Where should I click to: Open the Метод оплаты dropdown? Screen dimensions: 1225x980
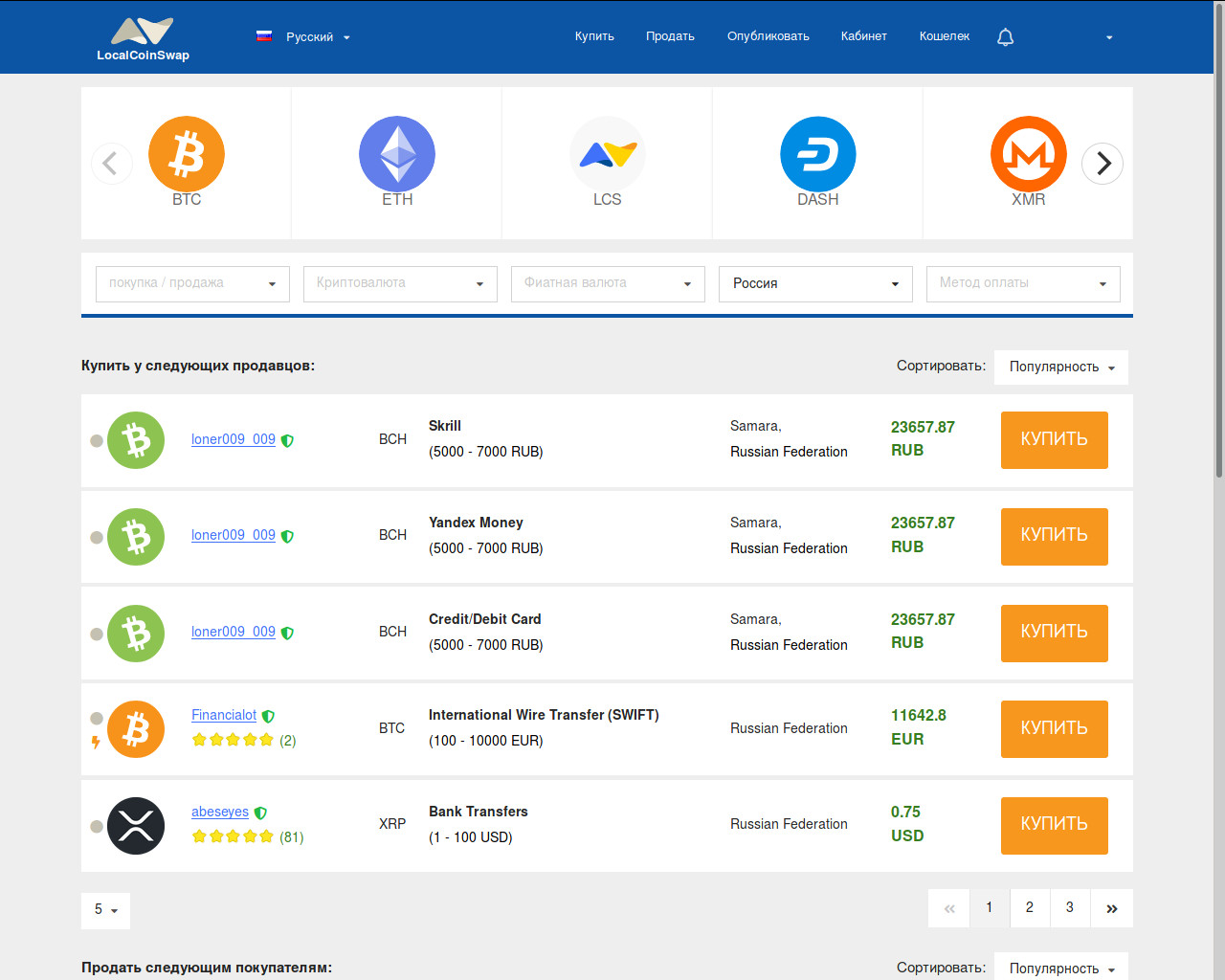[x=1023, y=283]
